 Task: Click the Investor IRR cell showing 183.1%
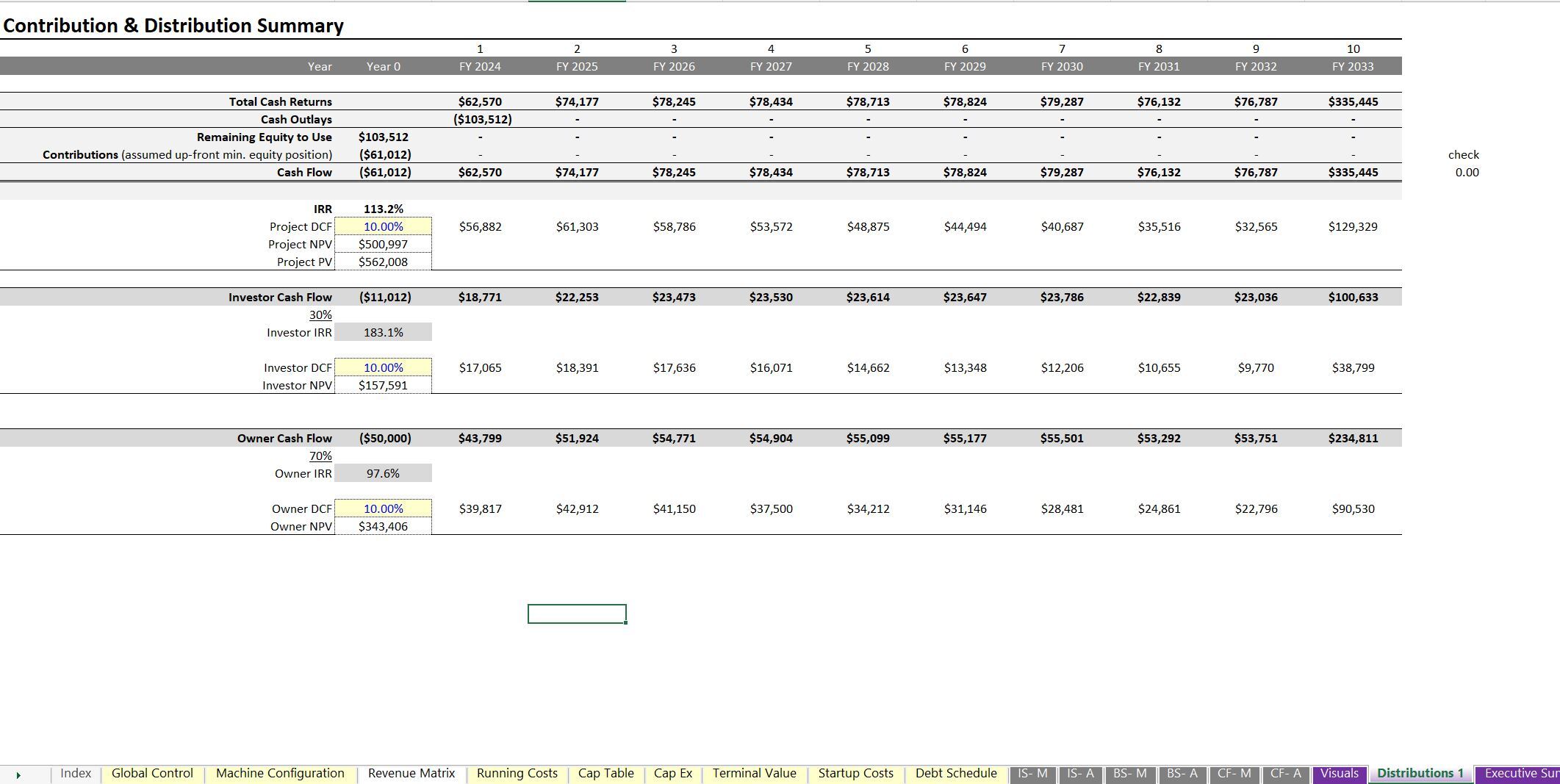383,332
